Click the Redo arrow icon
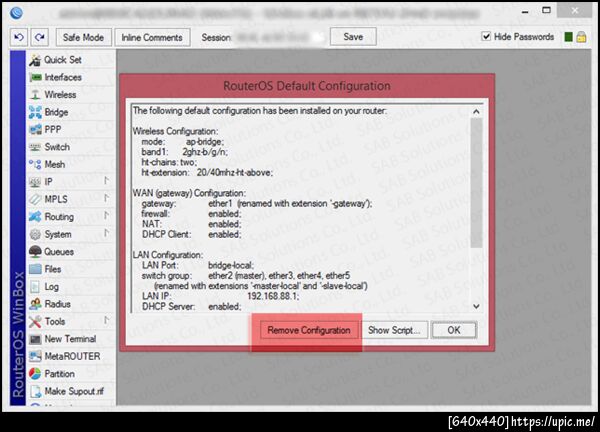 pyautogui.click(x=39, y=37)
